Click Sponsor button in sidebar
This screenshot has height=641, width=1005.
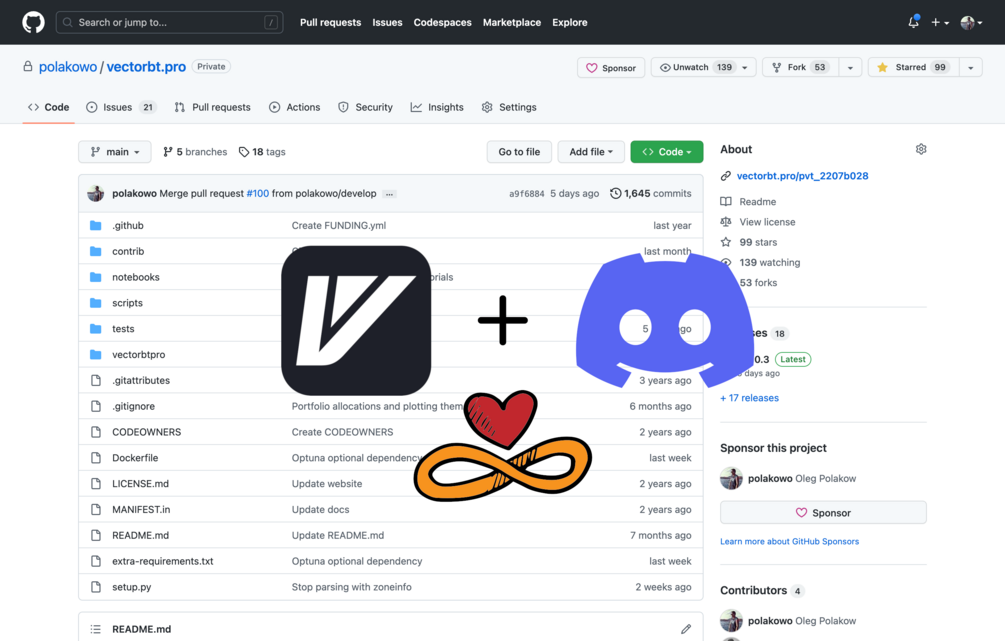pyautogui.click(x=823, y=513)
